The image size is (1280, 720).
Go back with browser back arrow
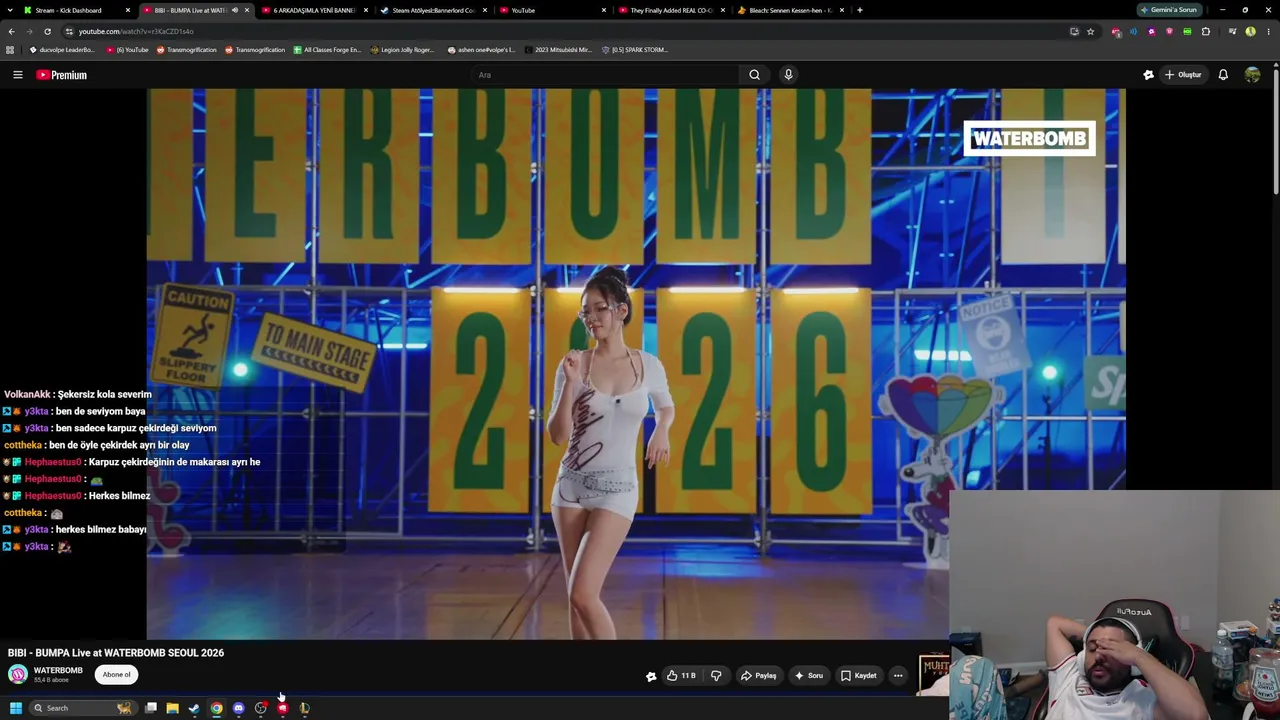pos(11,31)
